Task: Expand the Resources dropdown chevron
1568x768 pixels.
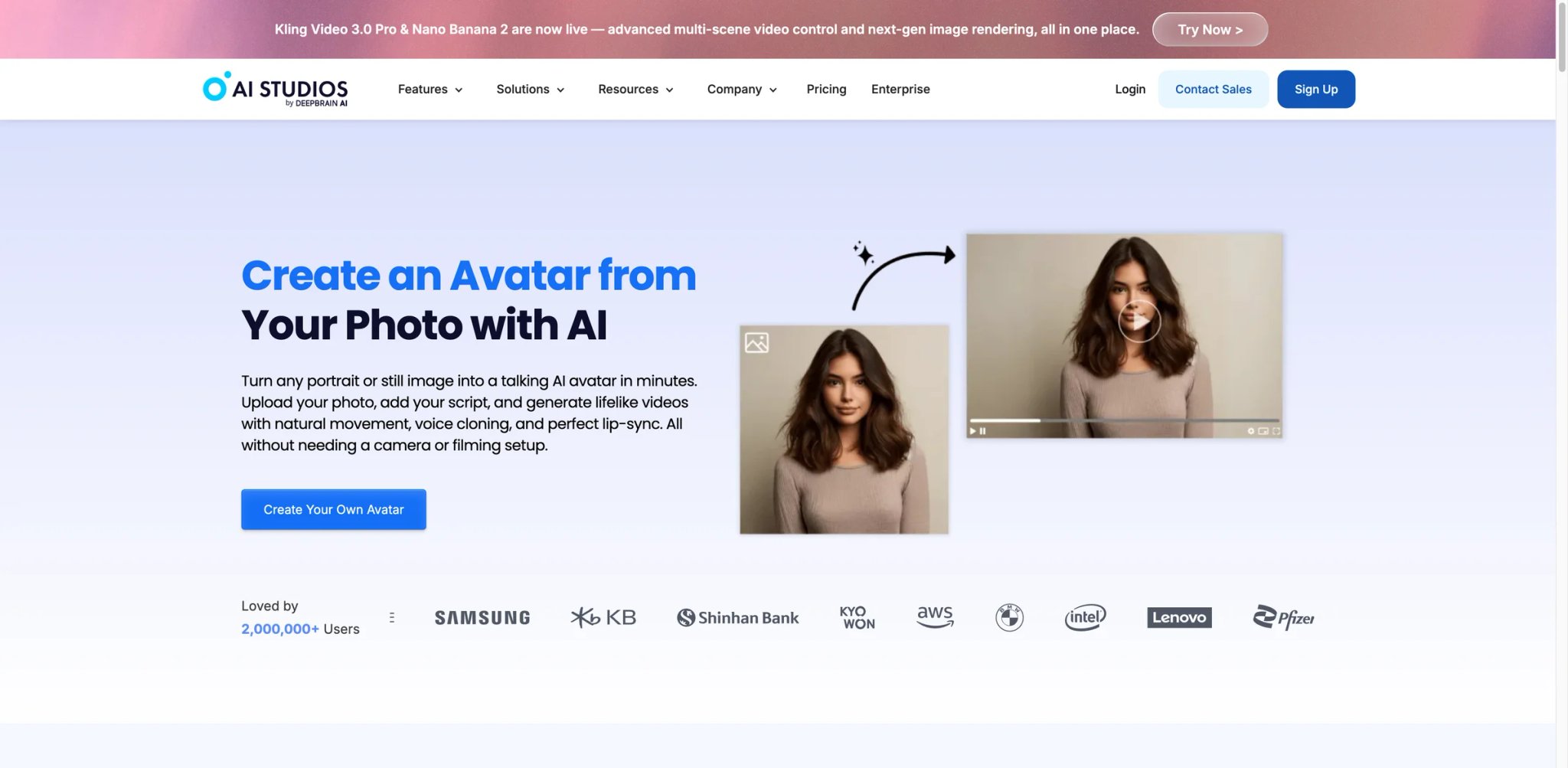Action: (669, 90)
